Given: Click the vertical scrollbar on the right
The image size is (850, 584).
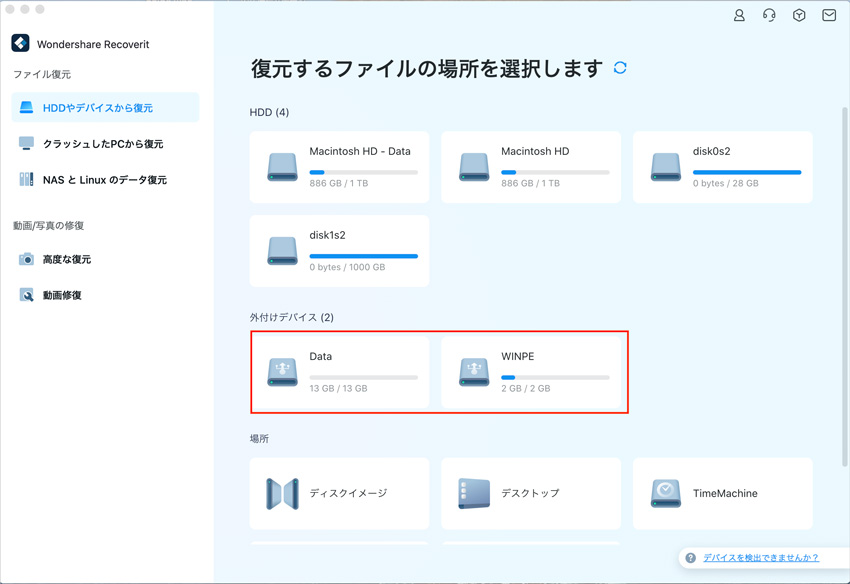Looking at the screenshot, I should (x=844, y=287).
